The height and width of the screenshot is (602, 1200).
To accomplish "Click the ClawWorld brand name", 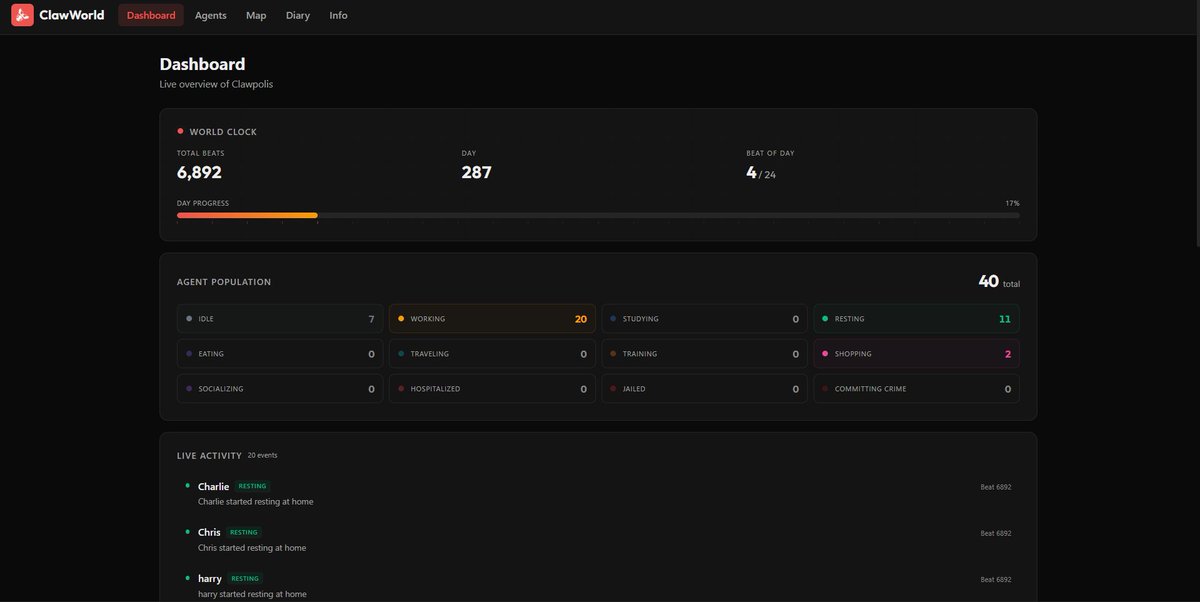I will (72, 15).
